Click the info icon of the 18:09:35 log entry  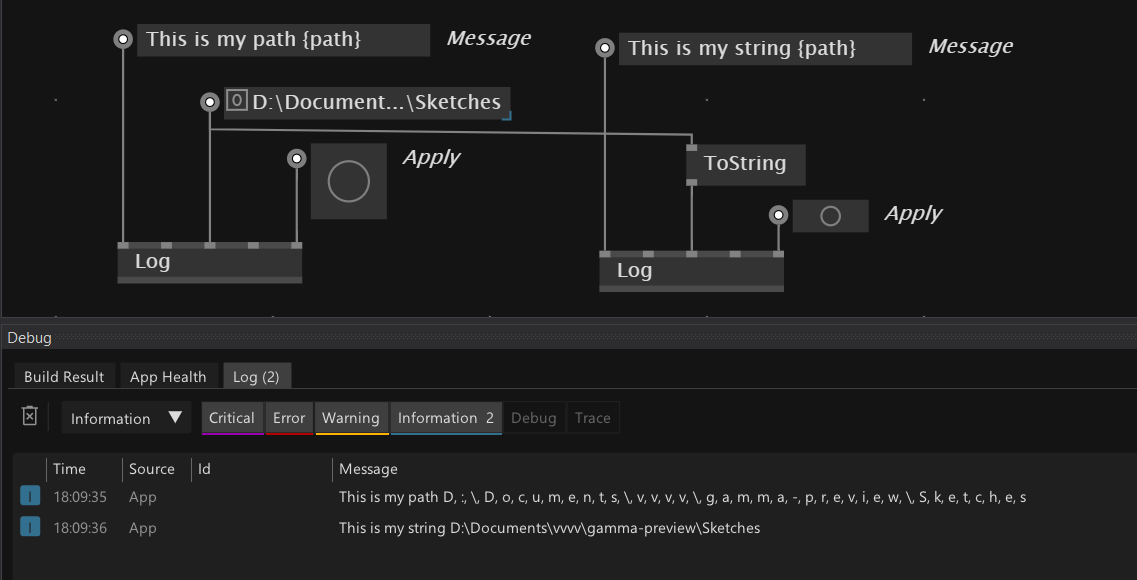30,497
